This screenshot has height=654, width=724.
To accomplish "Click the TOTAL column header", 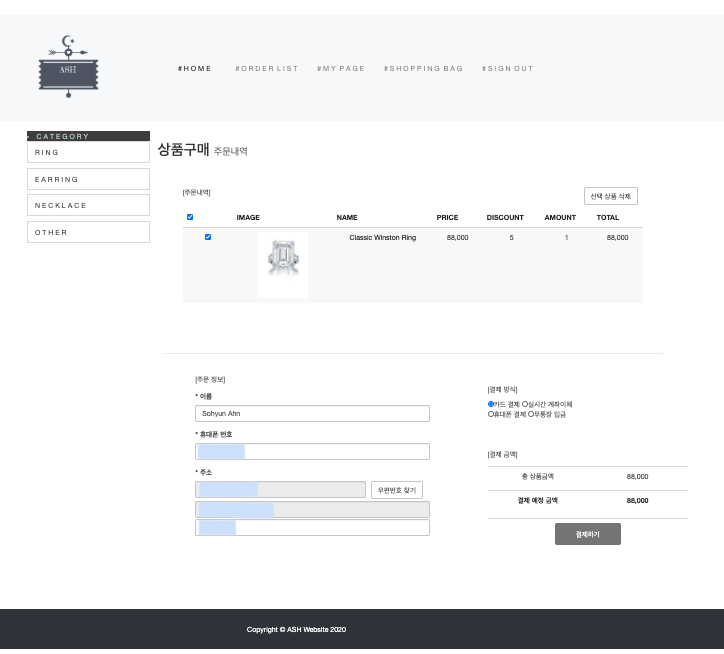I will [608, 218].
